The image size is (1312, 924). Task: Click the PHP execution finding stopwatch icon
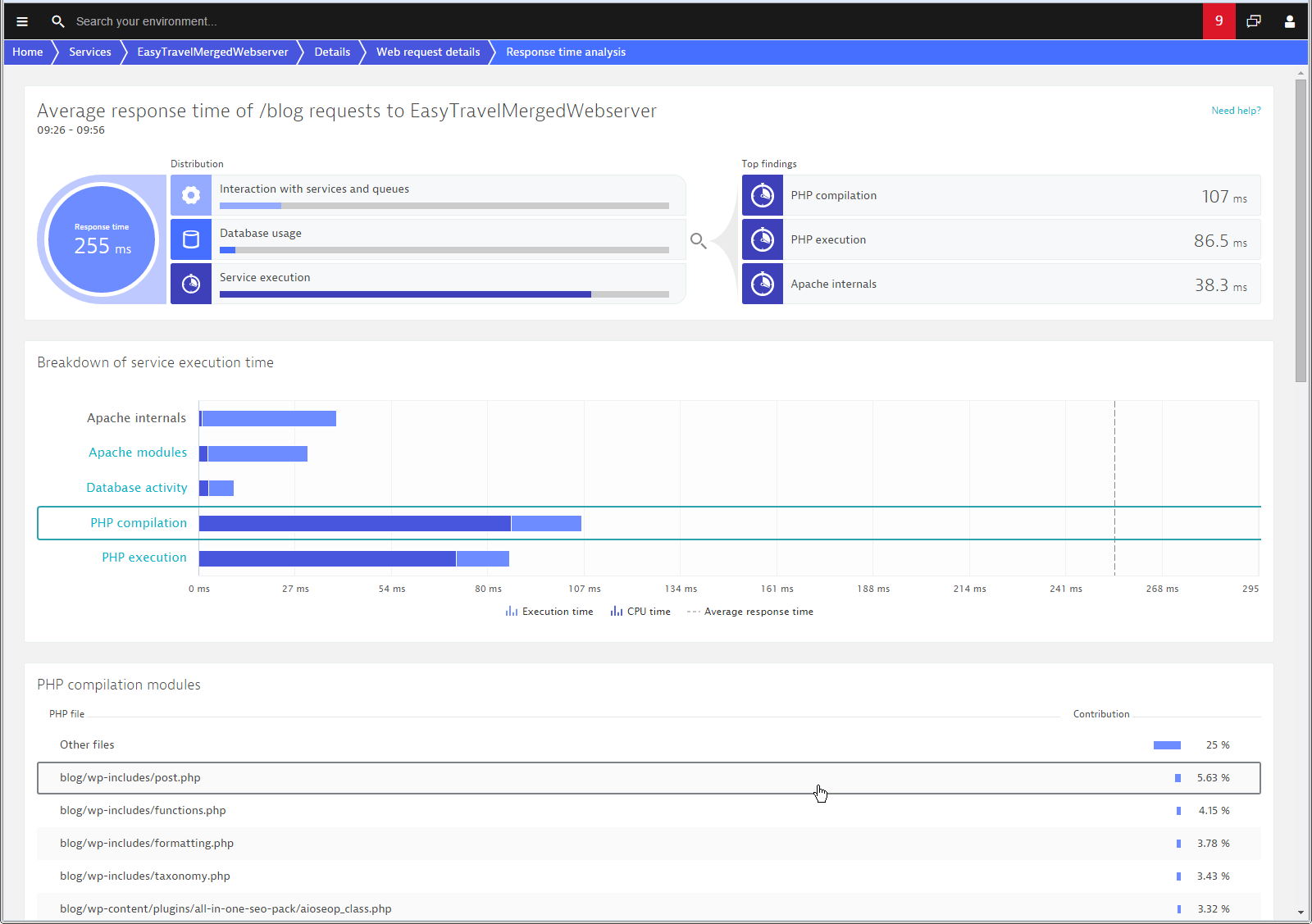pos(763,239)
